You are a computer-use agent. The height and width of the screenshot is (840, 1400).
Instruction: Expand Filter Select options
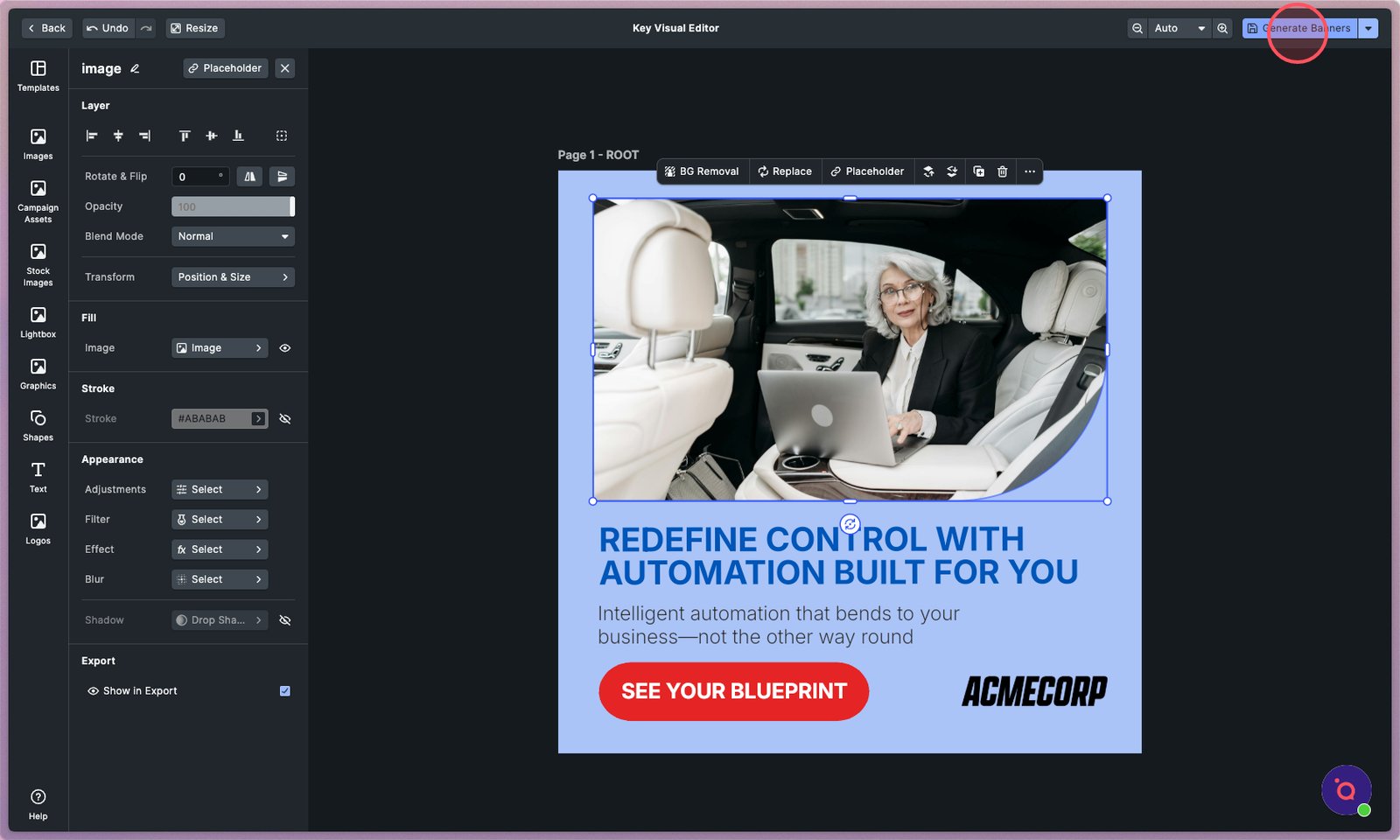click(x=220, y=520)
